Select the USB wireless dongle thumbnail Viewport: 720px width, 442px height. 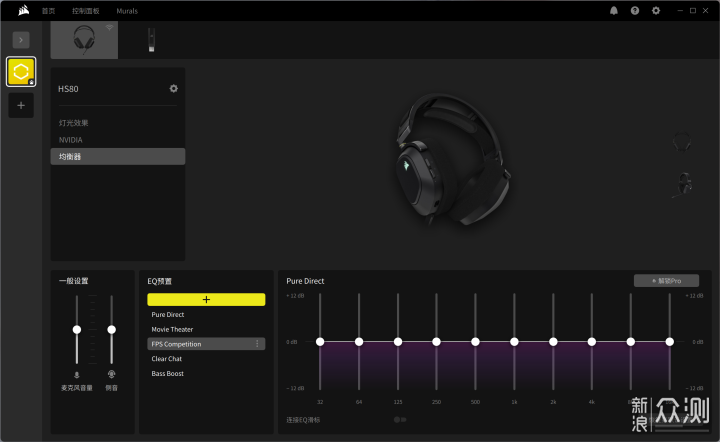(x=152, y=40)
